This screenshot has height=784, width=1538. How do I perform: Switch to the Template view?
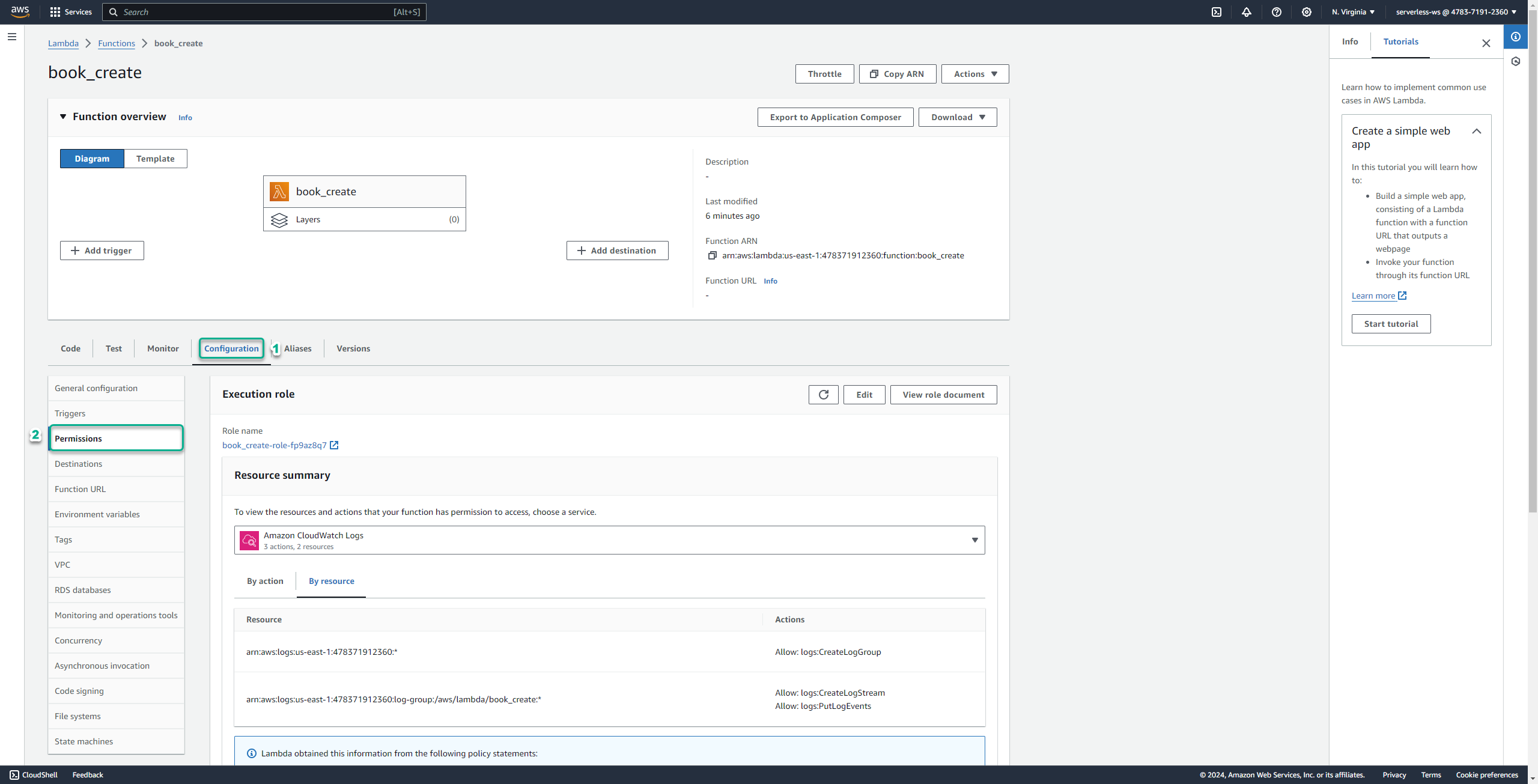click(x=155, y=159)
